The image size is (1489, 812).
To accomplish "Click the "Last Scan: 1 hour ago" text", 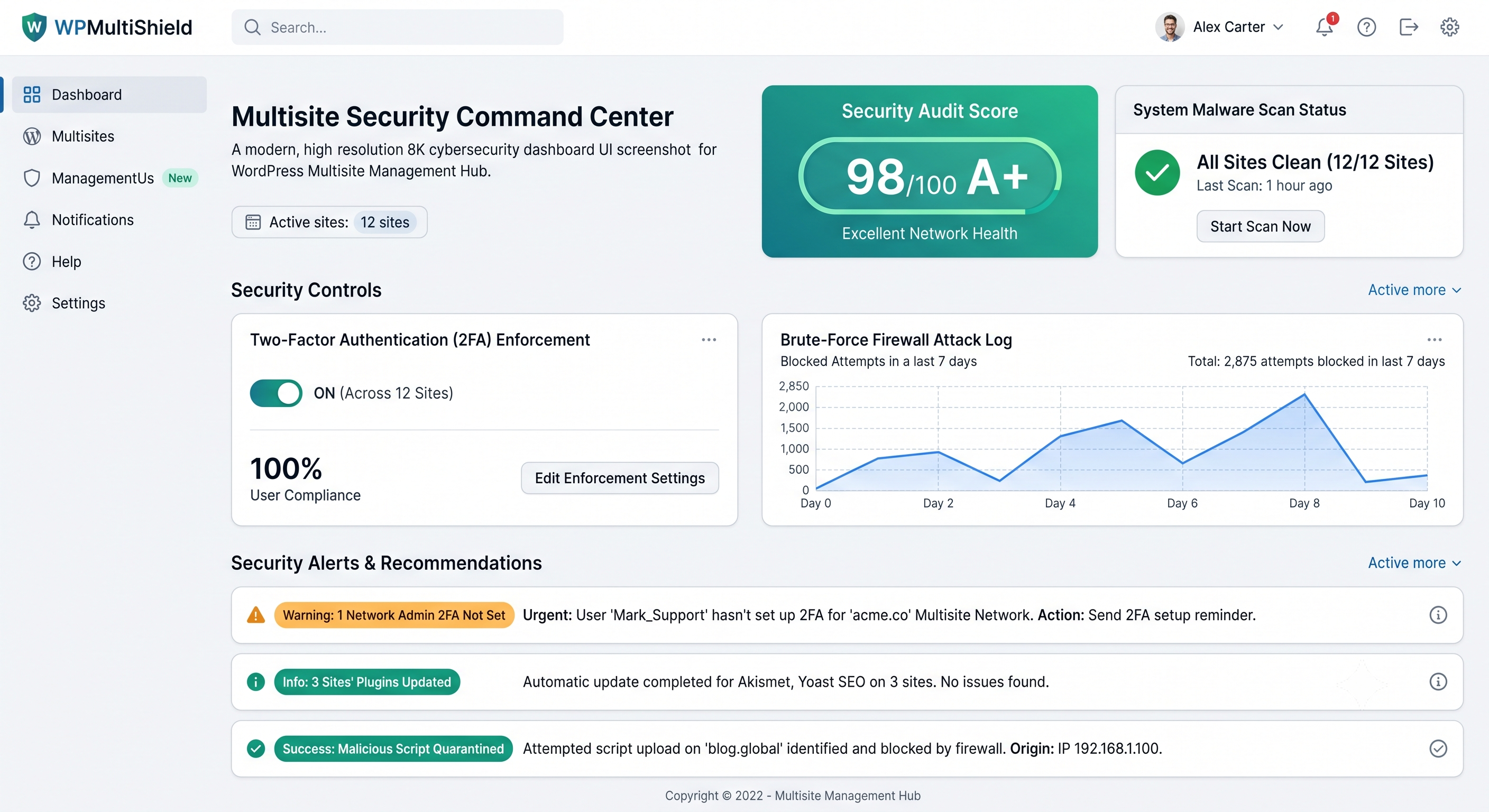I will point(1264,186).
